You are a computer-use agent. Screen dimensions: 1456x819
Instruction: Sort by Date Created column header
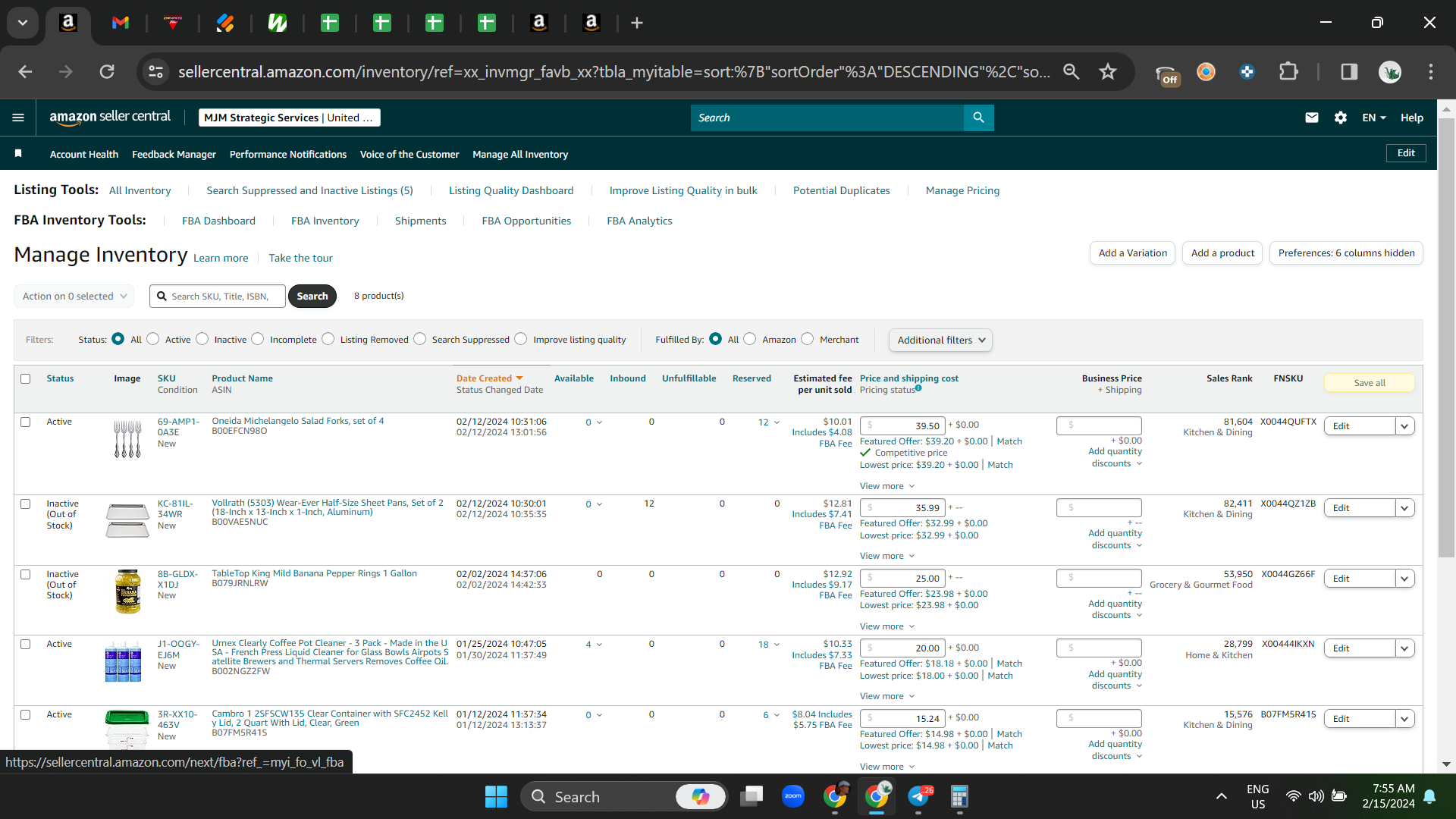tap(490, 378)
